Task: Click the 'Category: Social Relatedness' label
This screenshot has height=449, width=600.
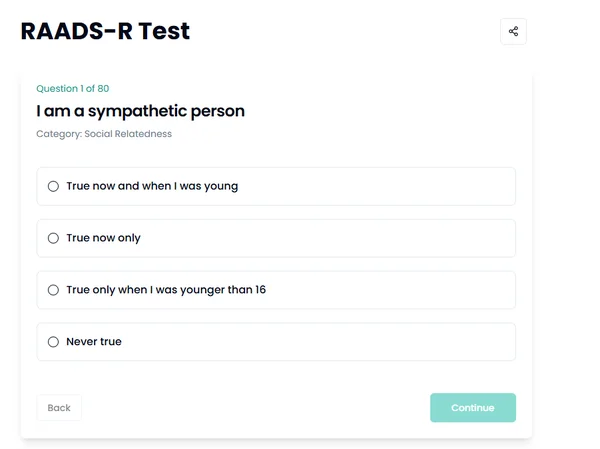Action: [104, 134]
